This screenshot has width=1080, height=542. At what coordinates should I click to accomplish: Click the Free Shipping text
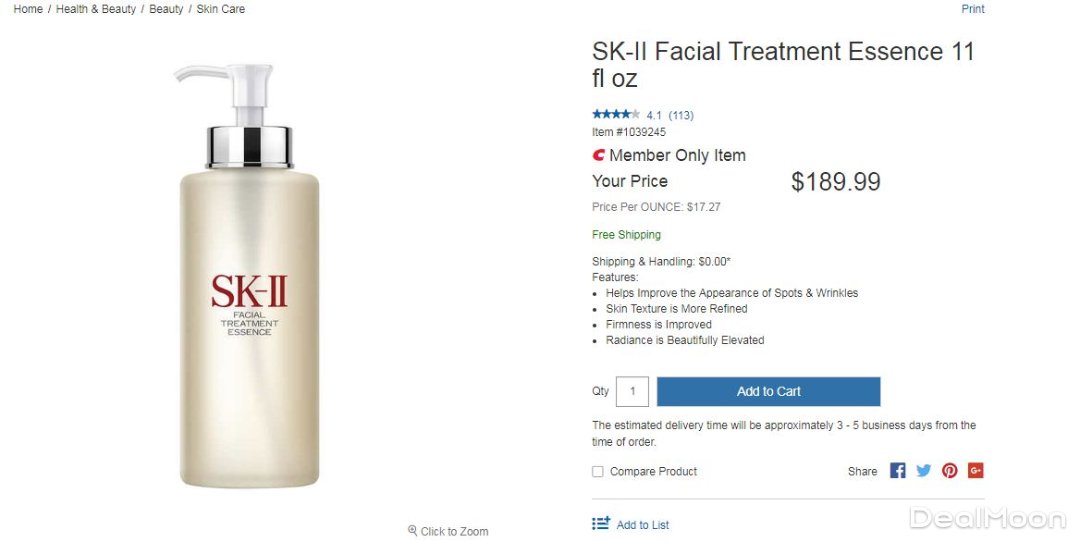click(x=626, y=235)
